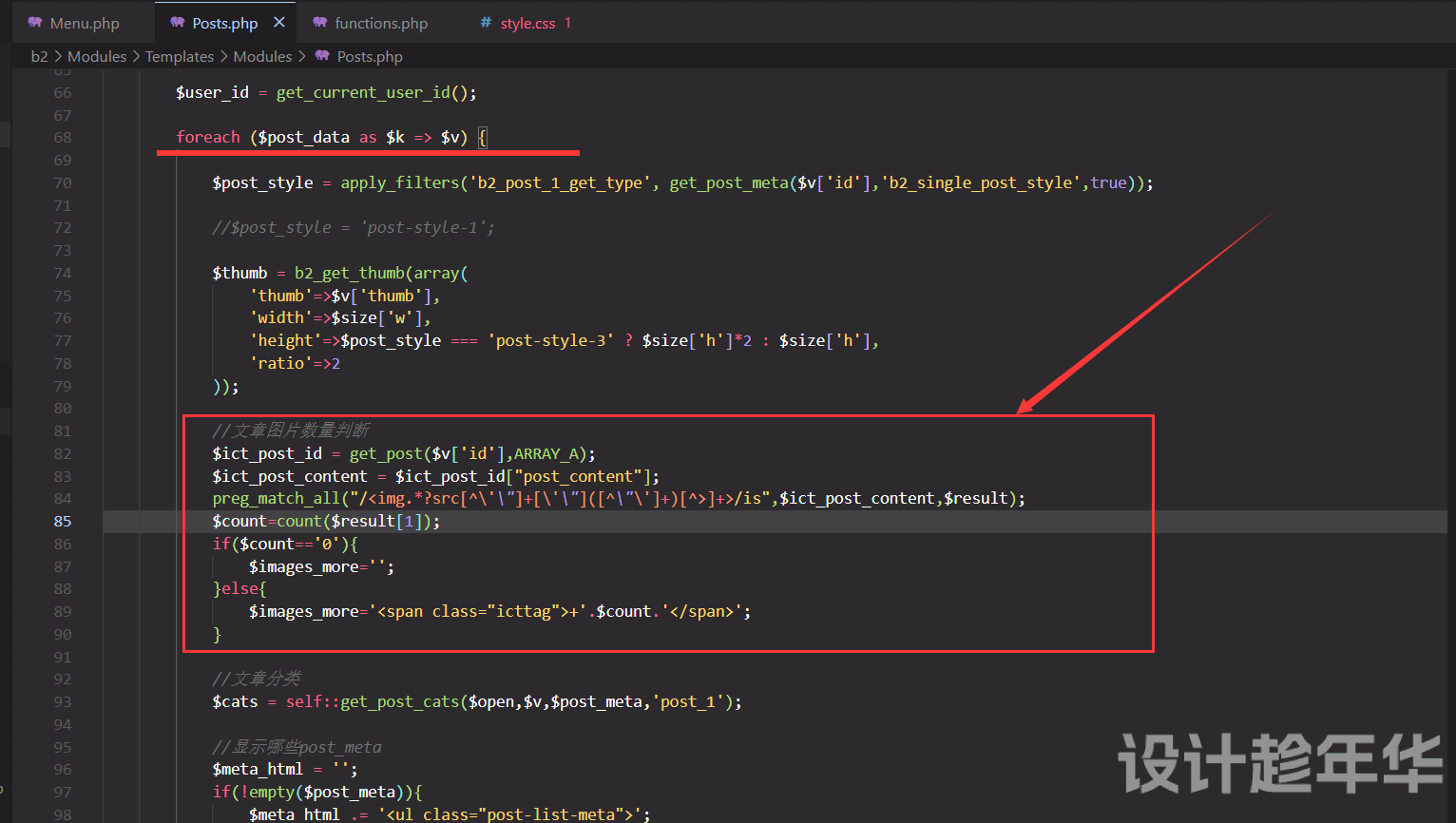
Task: Click the Posts.php breadcrumb item
Action: (370, 56)
